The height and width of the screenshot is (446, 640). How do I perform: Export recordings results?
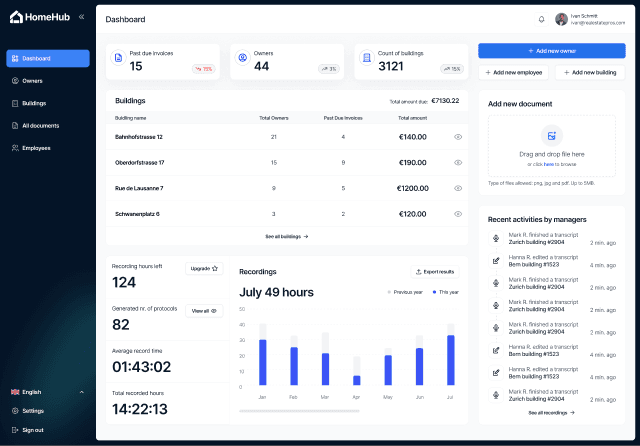point(435,272)
